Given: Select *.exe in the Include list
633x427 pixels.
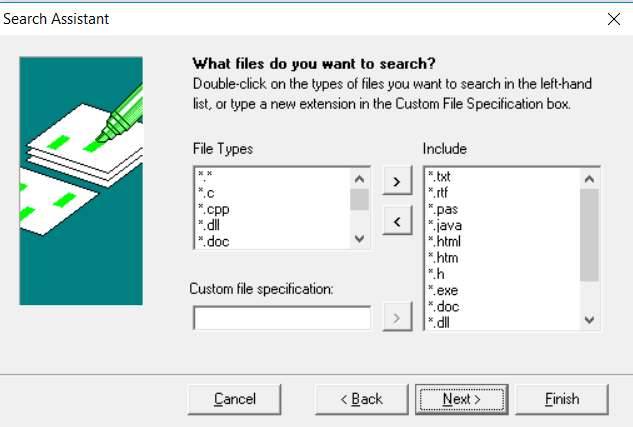Looking at the screenshot, I should [x=442, y=289].
